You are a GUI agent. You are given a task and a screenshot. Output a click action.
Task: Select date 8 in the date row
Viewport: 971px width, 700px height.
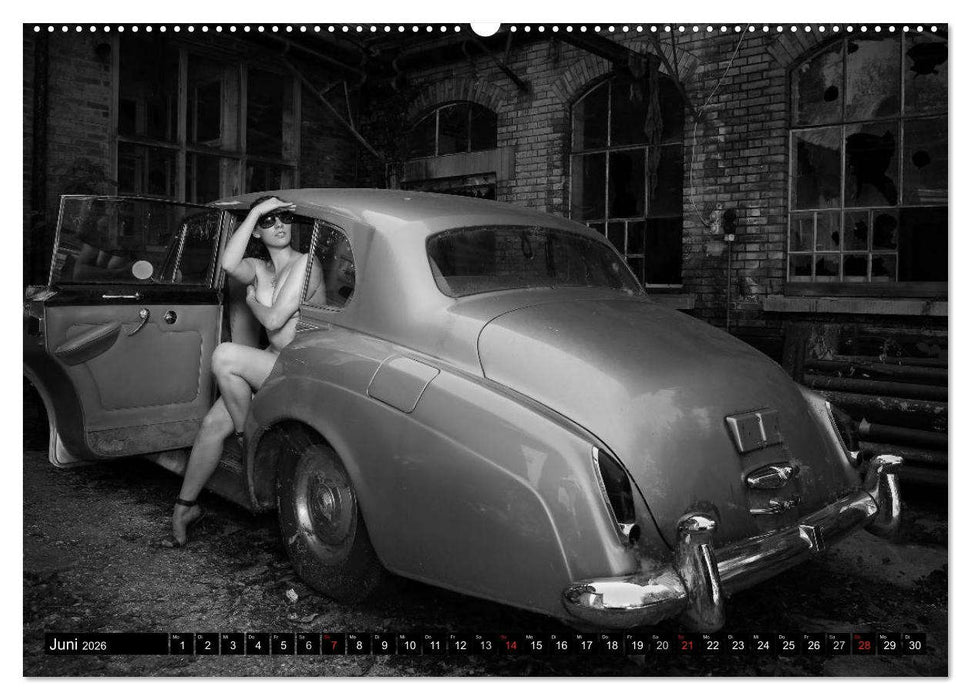(x=358, y=646)
